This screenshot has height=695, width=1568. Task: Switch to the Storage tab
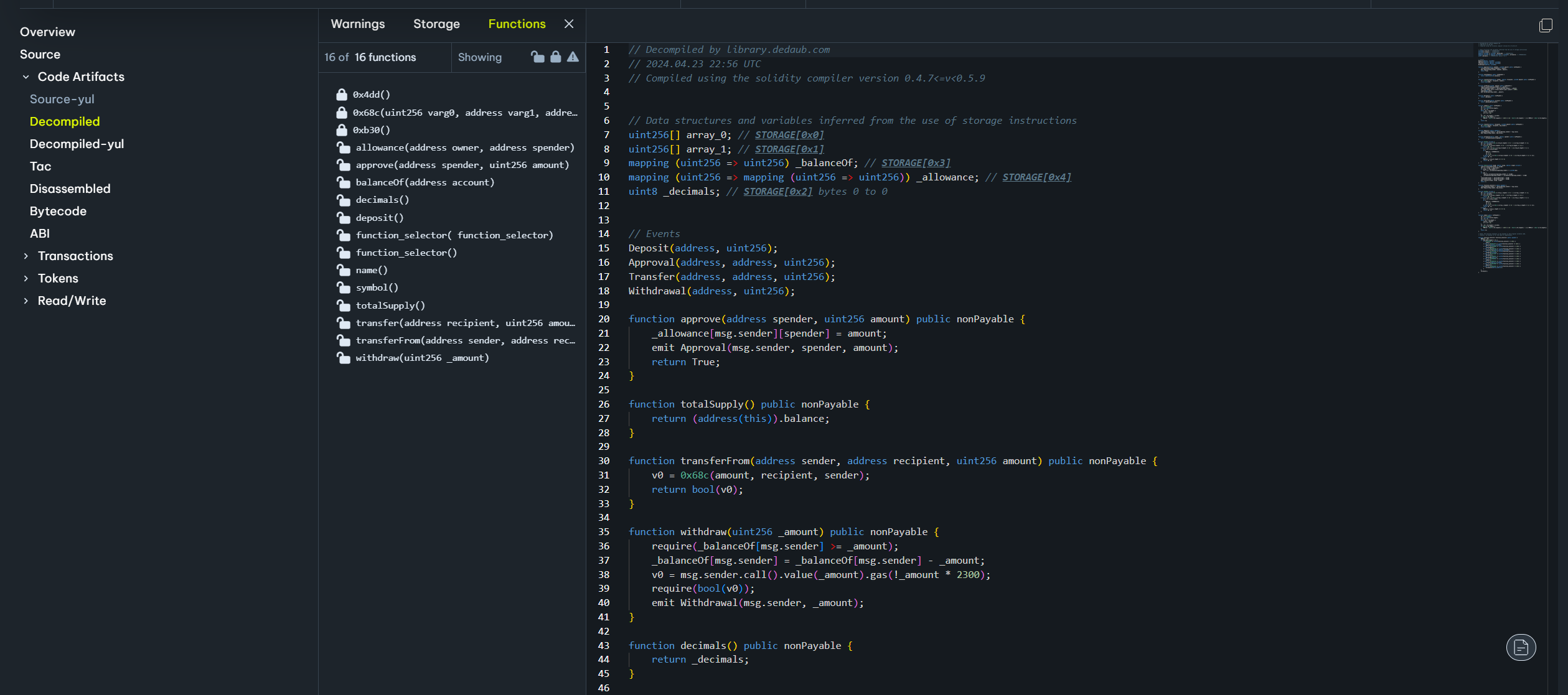click(x=436, y=24)
